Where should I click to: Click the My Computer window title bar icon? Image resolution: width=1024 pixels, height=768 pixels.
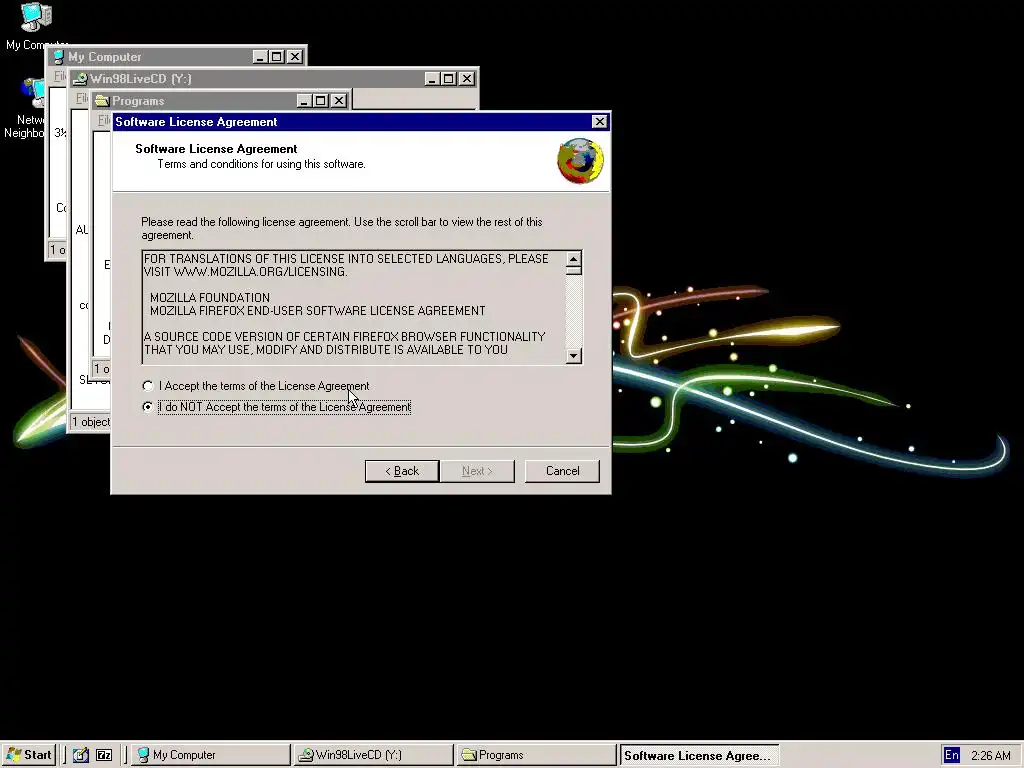click(58, 57)
